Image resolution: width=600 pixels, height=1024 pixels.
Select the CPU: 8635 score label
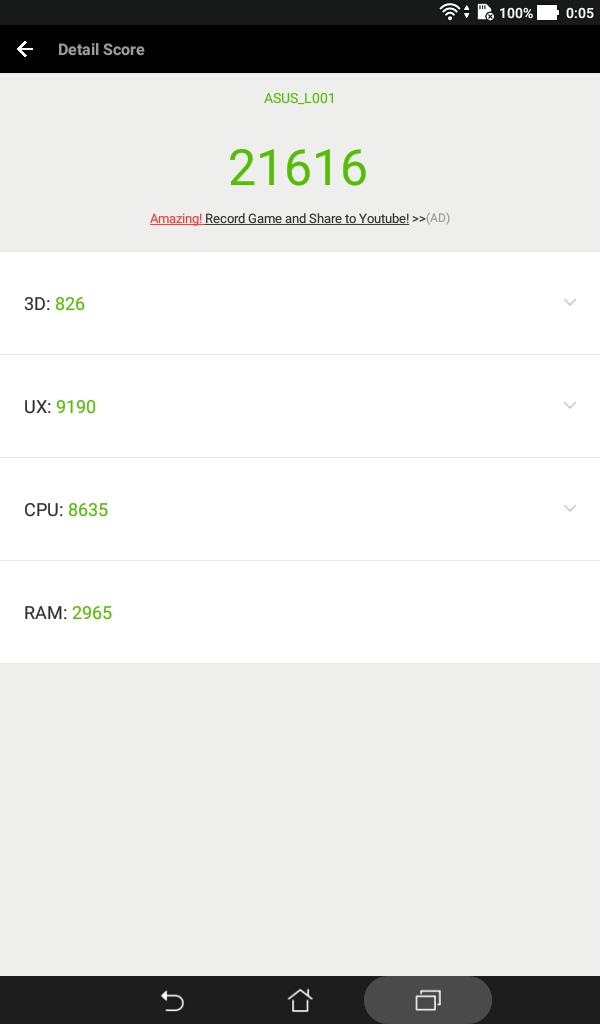[x=66, y=510]
